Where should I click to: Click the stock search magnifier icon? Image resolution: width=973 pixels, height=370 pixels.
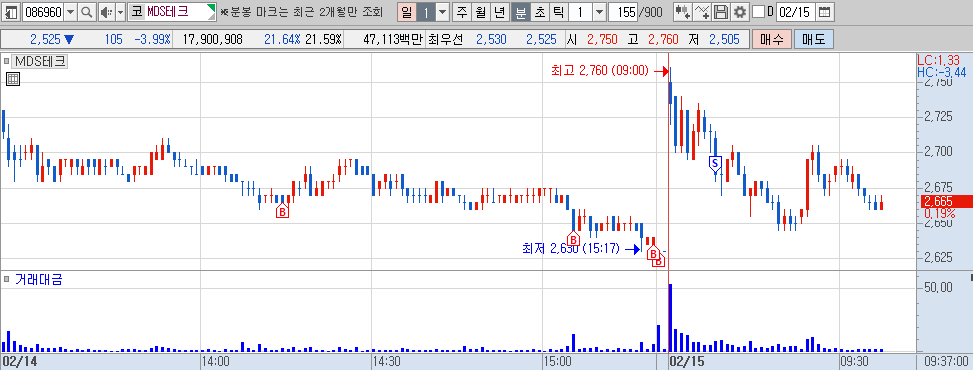tap(87, 12)
